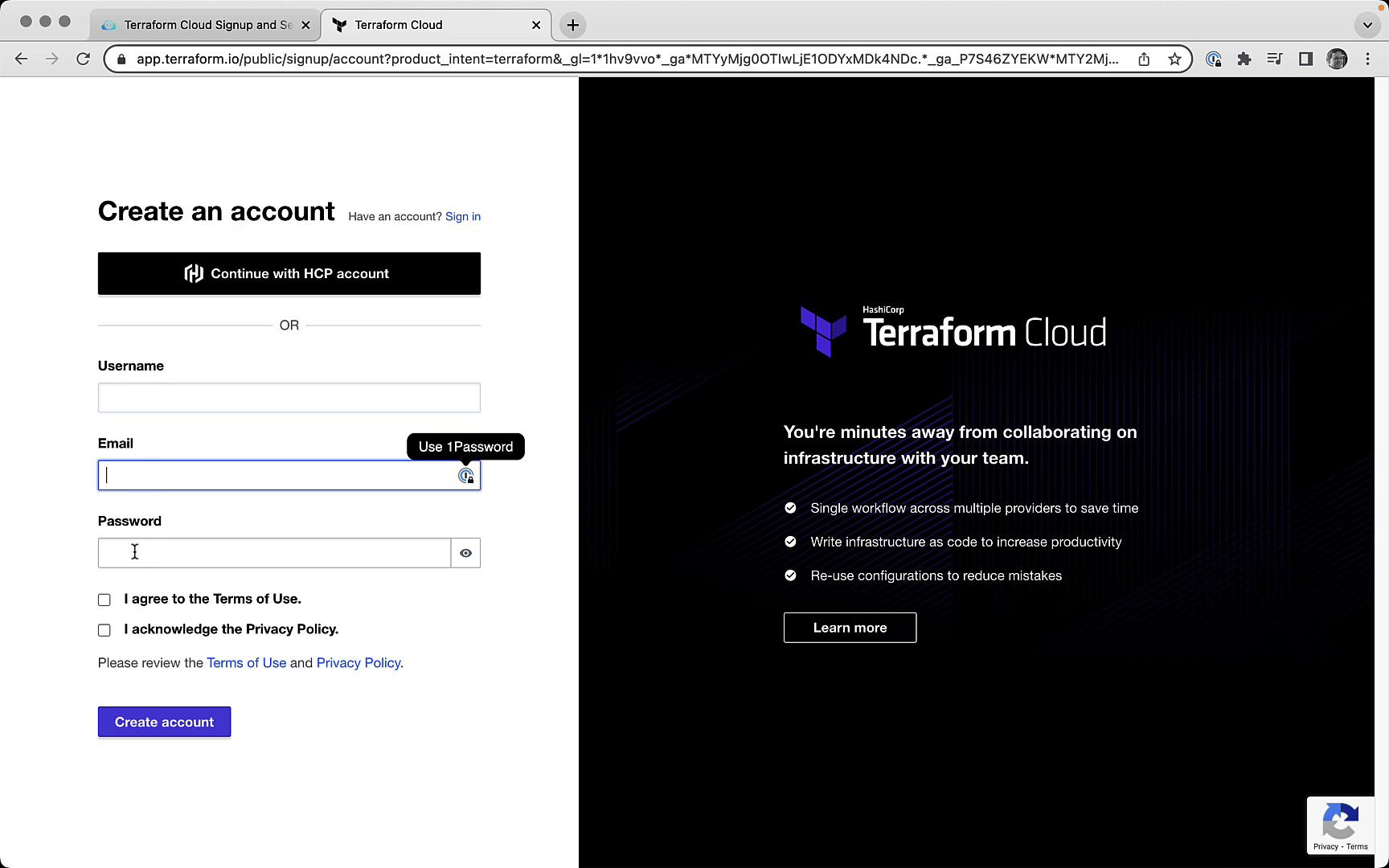Image resolution: width=1389 pixels, height=868 pixels.
Task: Click the Terraform Cloud logo
Action: click(953, 331)
